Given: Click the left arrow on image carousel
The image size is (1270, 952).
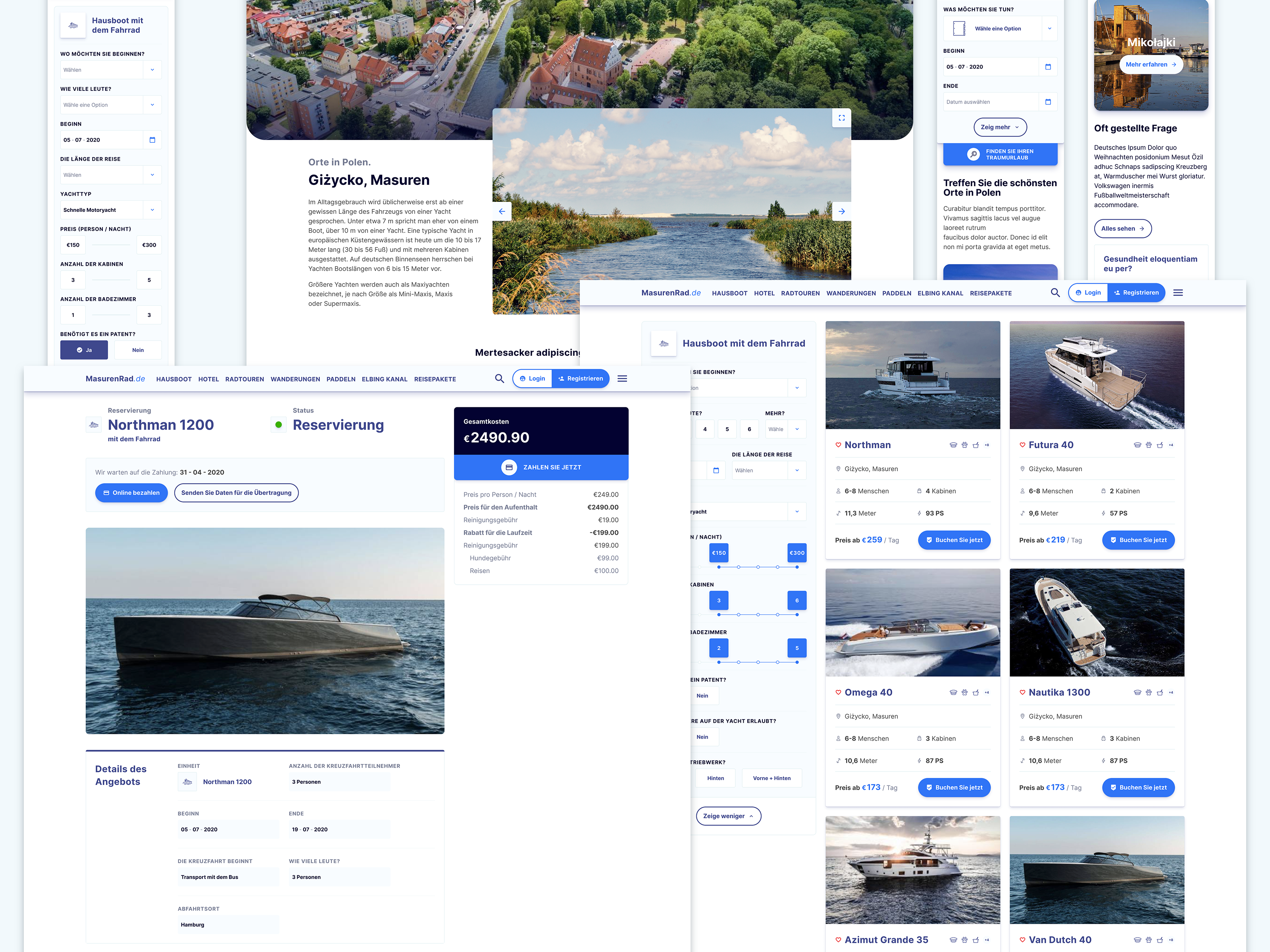Looking at the screenshot, I should click(x=502, y=211).
